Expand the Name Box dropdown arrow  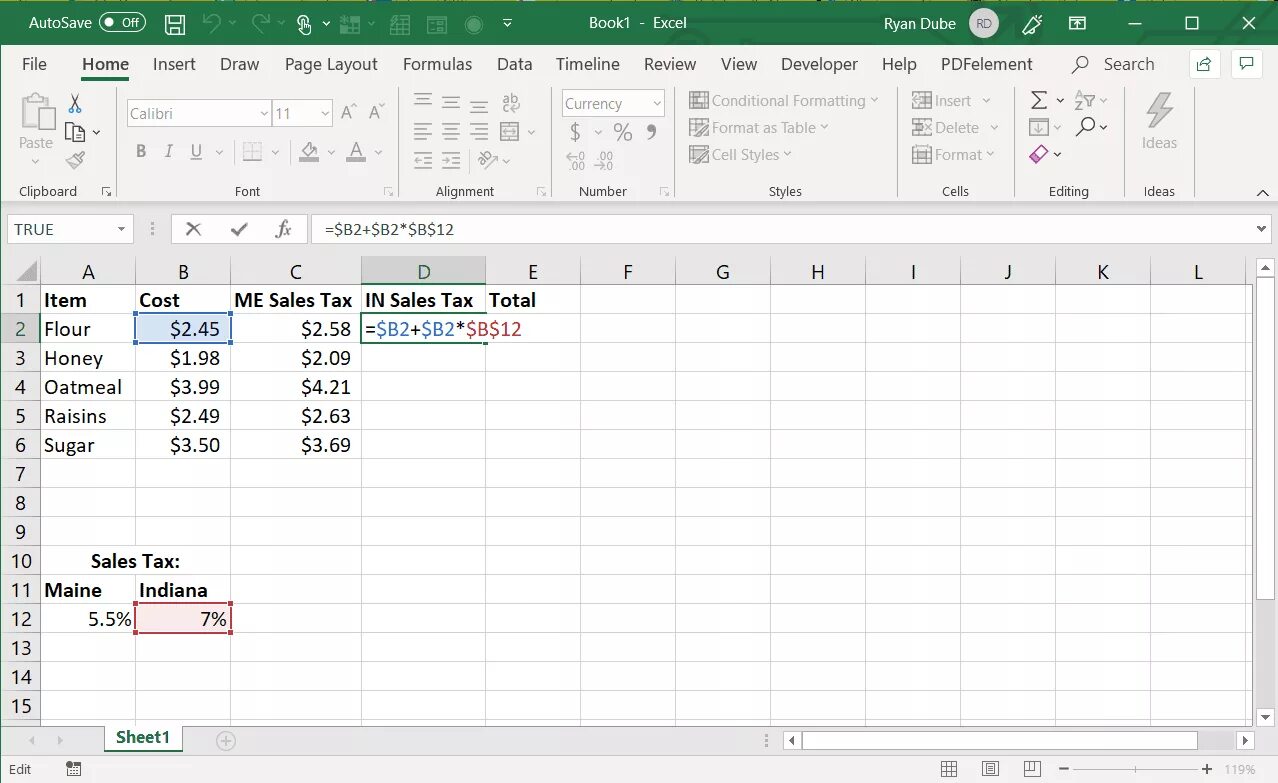pyautogui.click(x=121, y=229)
